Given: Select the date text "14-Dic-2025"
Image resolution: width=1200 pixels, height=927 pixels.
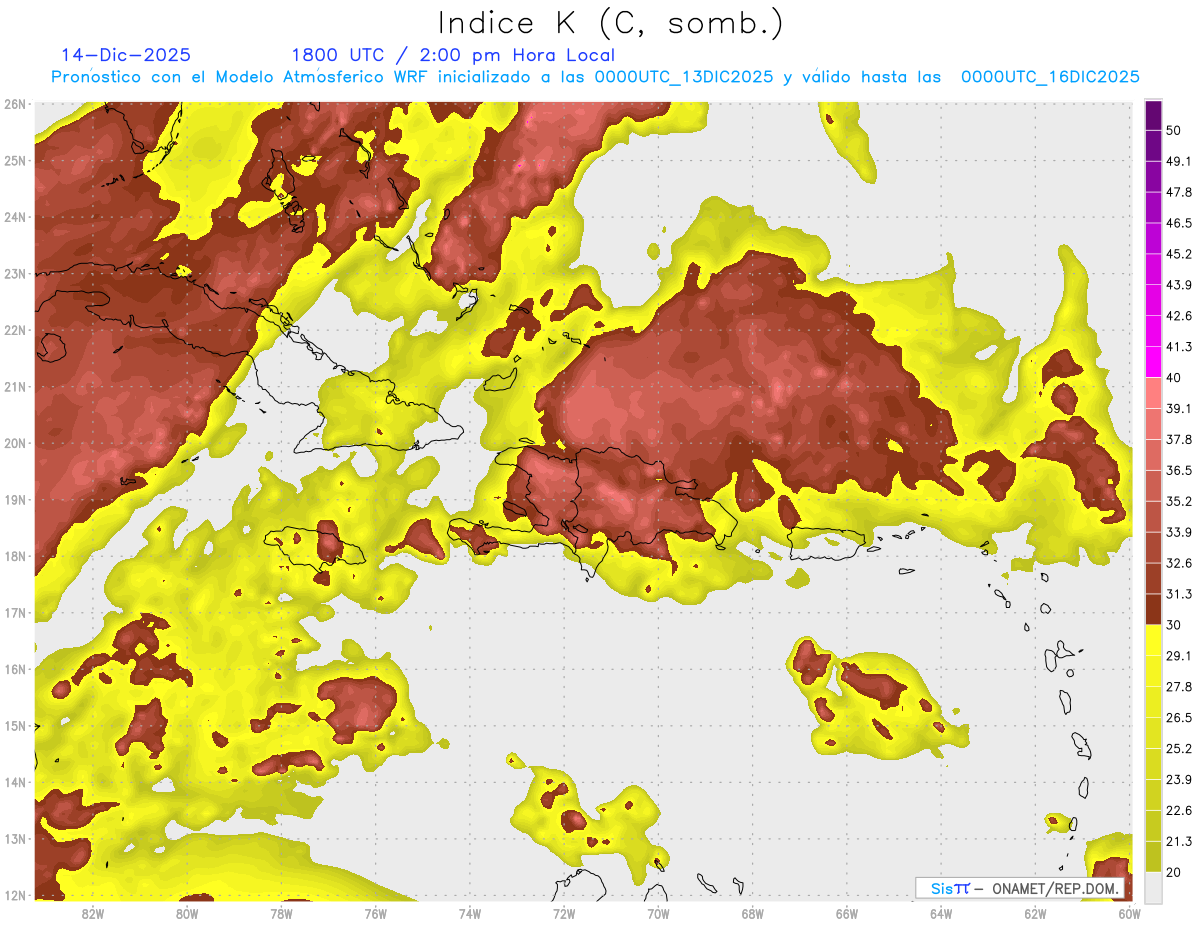Looking at the screenshot, I should [x=126, y=55].
